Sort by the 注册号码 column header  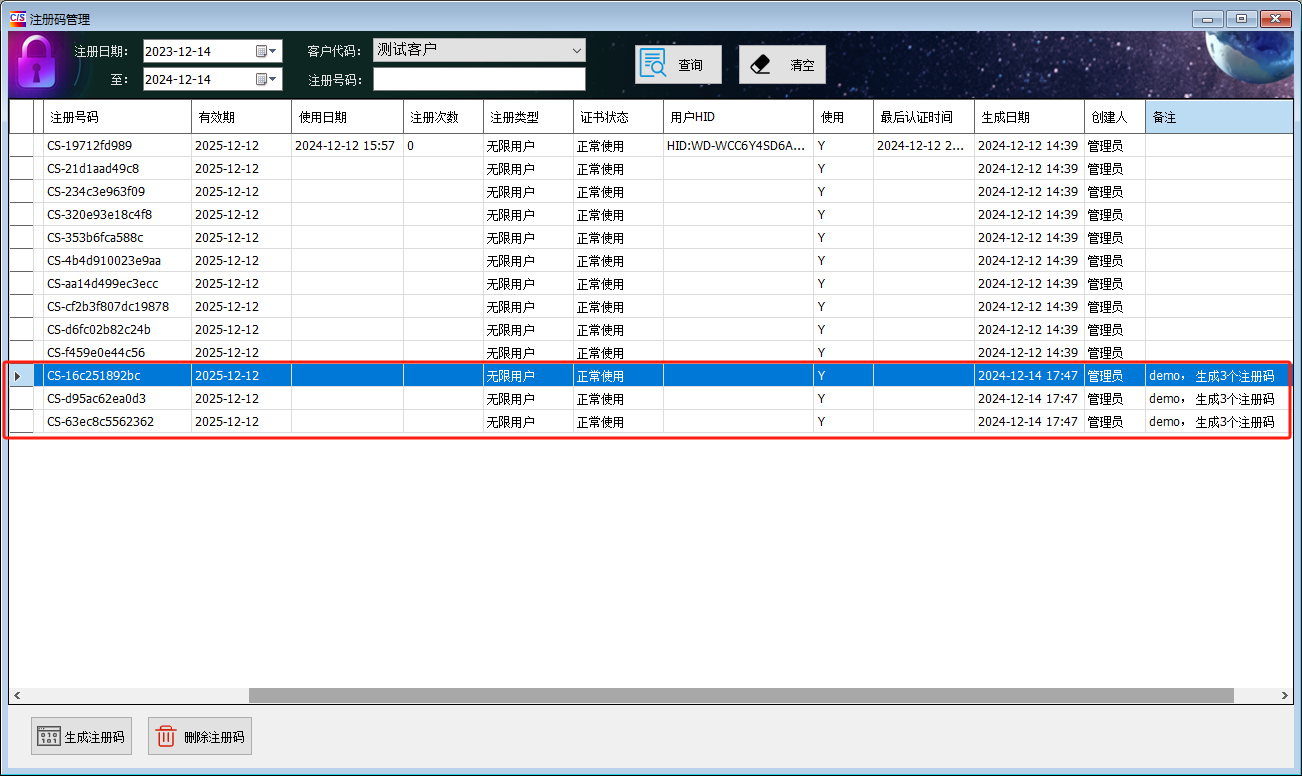116,117
